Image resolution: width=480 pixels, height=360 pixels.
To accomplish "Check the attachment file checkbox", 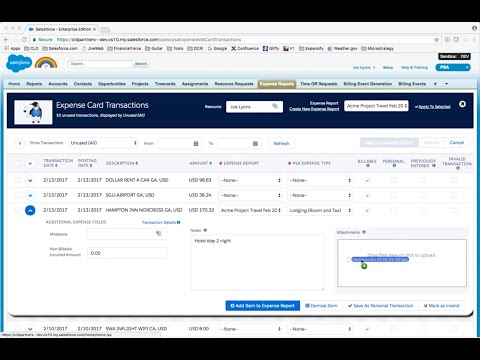I will (x=348, y=259).
